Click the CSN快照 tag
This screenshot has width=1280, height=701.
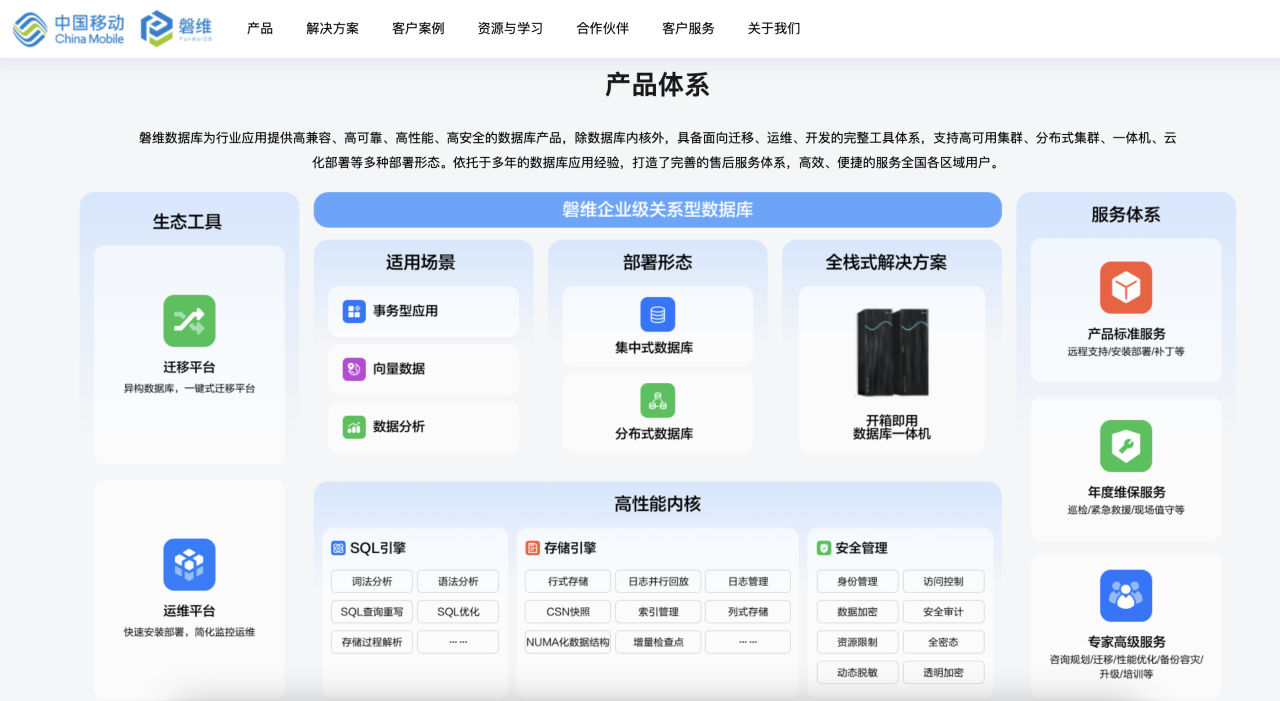coord(568,612)
